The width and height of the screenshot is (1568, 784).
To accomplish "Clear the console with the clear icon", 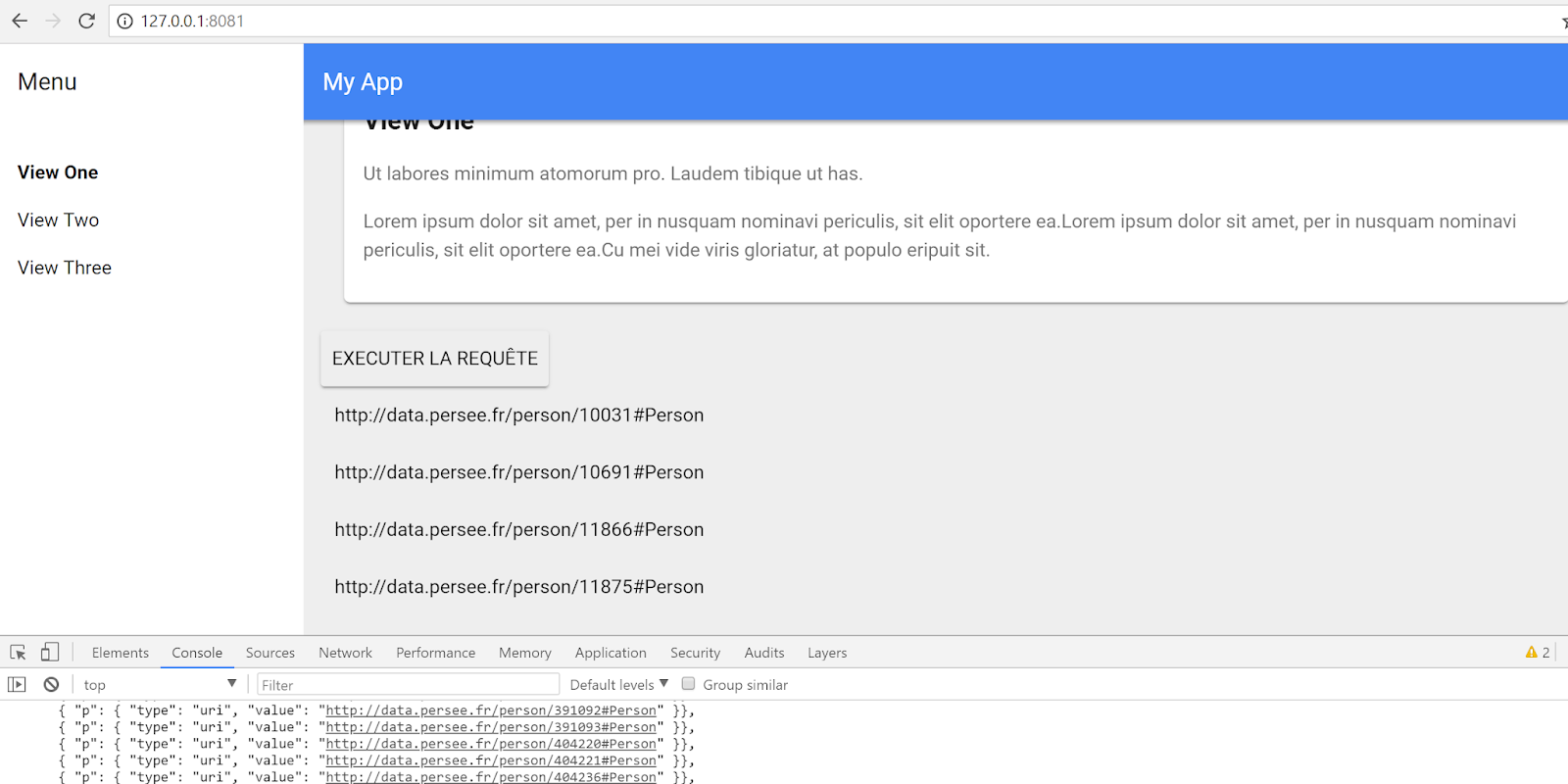I will coord(51,685).
